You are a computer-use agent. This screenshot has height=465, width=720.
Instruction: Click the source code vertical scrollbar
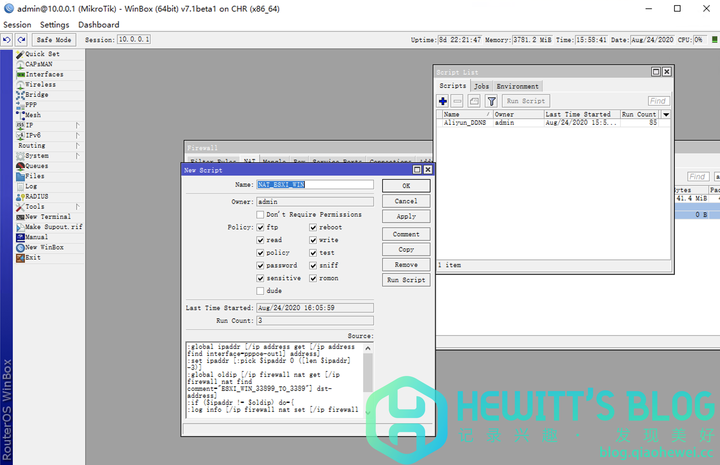(x=368, y=380)
